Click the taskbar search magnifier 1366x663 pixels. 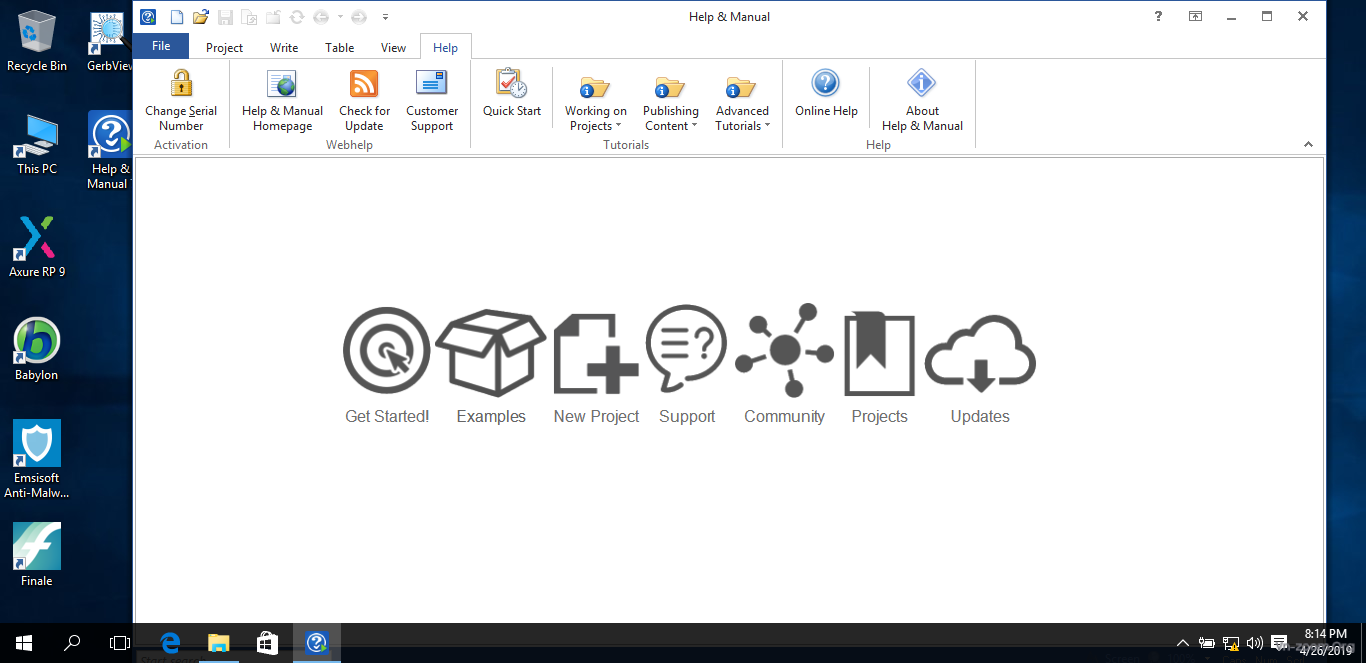point(72,643)
